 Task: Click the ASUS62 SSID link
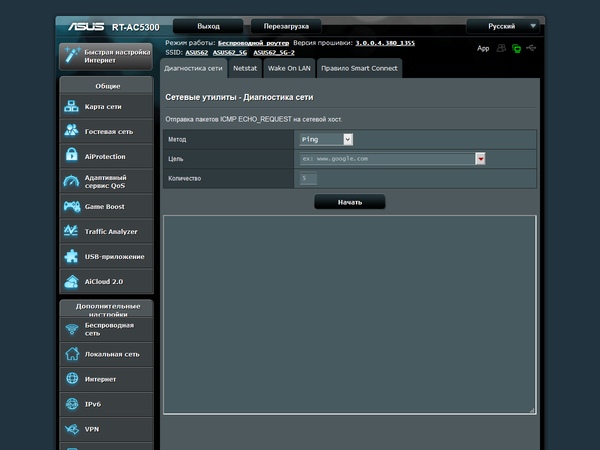click(x=197, y=52)
